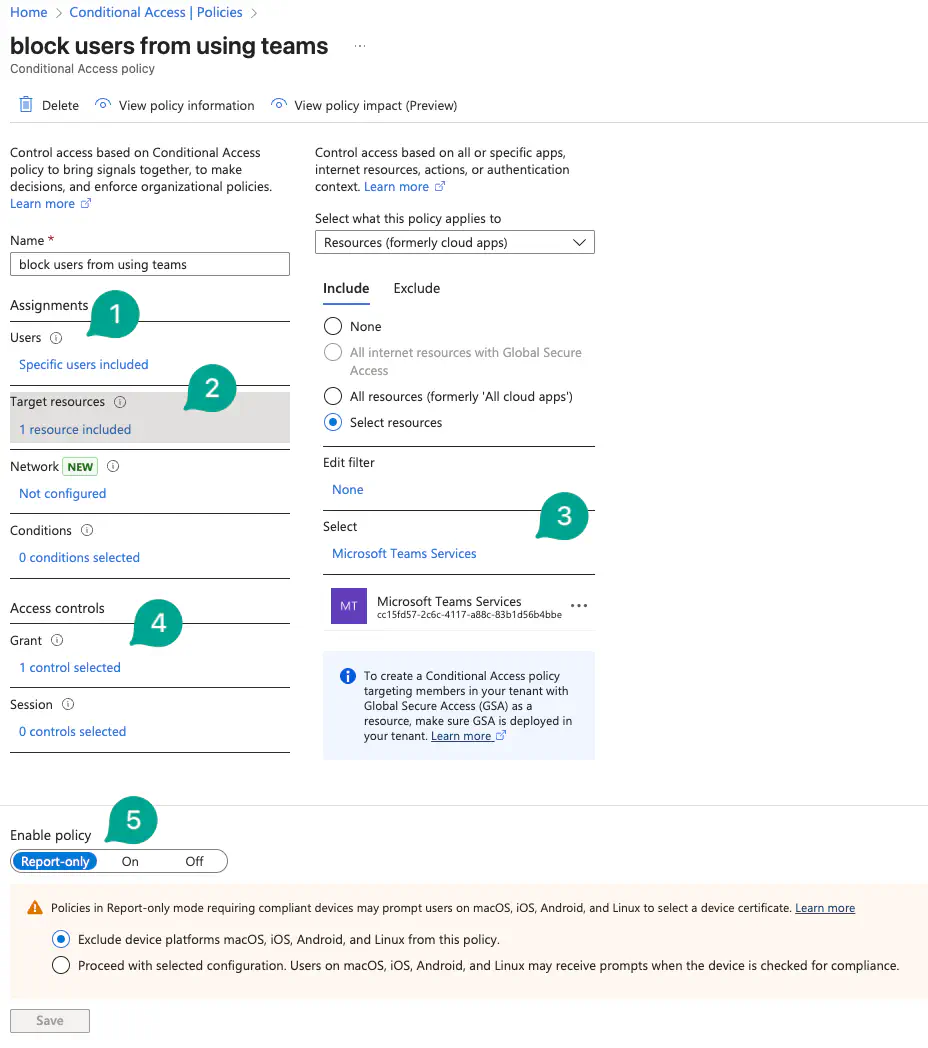Click the info icon beside Session
Viewport: 928px width, 1048px height.
point(68,704)
